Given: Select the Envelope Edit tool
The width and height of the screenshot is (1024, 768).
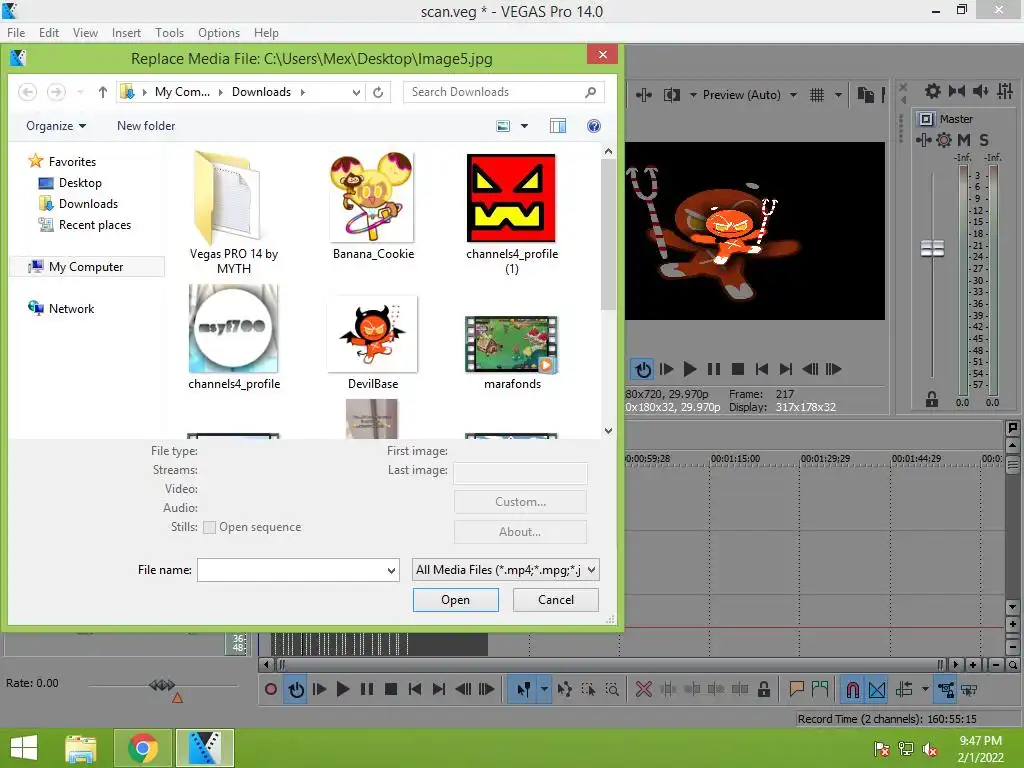Looking at the screenshot, I should click(x=565, y=689).
